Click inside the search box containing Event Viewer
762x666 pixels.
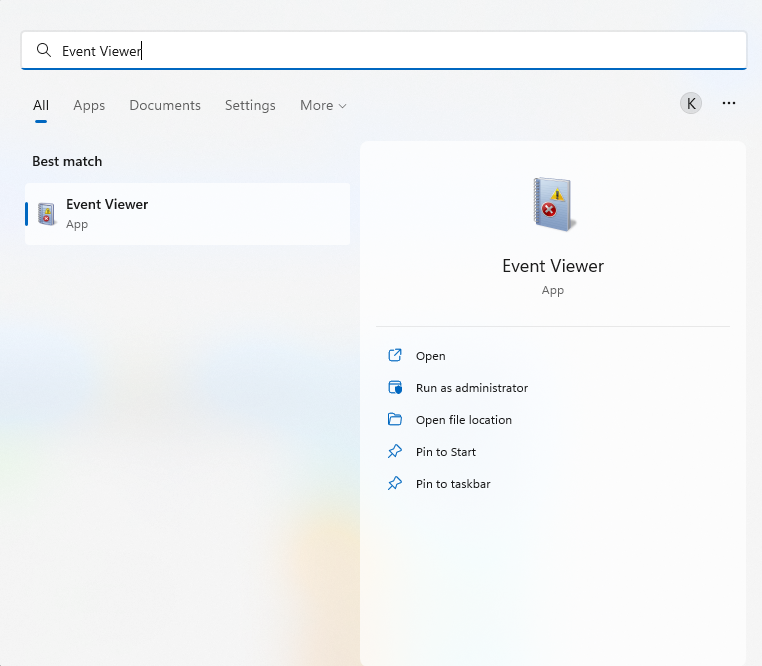(400, 50)
